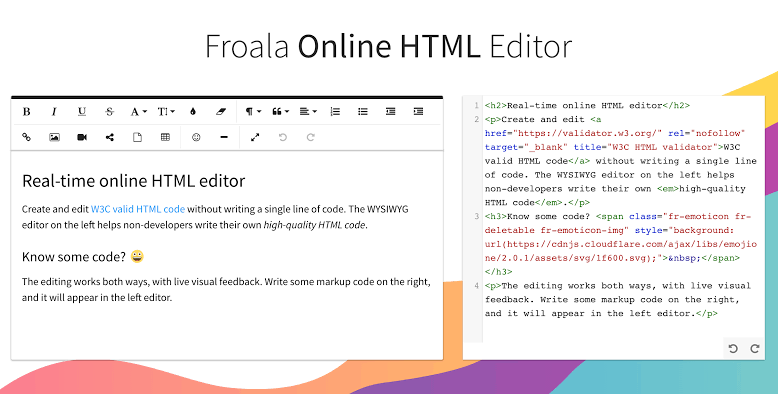Click Redo in the editor toolbar

pyautogui.click(x=311, y=137)
